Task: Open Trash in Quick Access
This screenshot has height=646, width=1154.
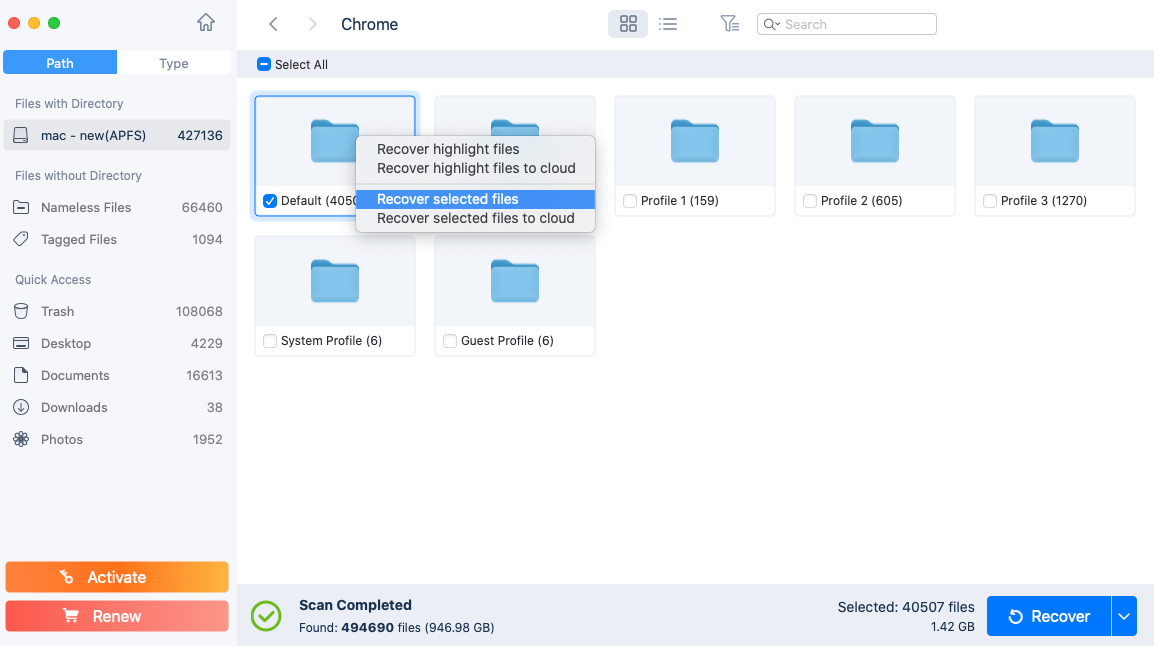Action: [117, 311]
